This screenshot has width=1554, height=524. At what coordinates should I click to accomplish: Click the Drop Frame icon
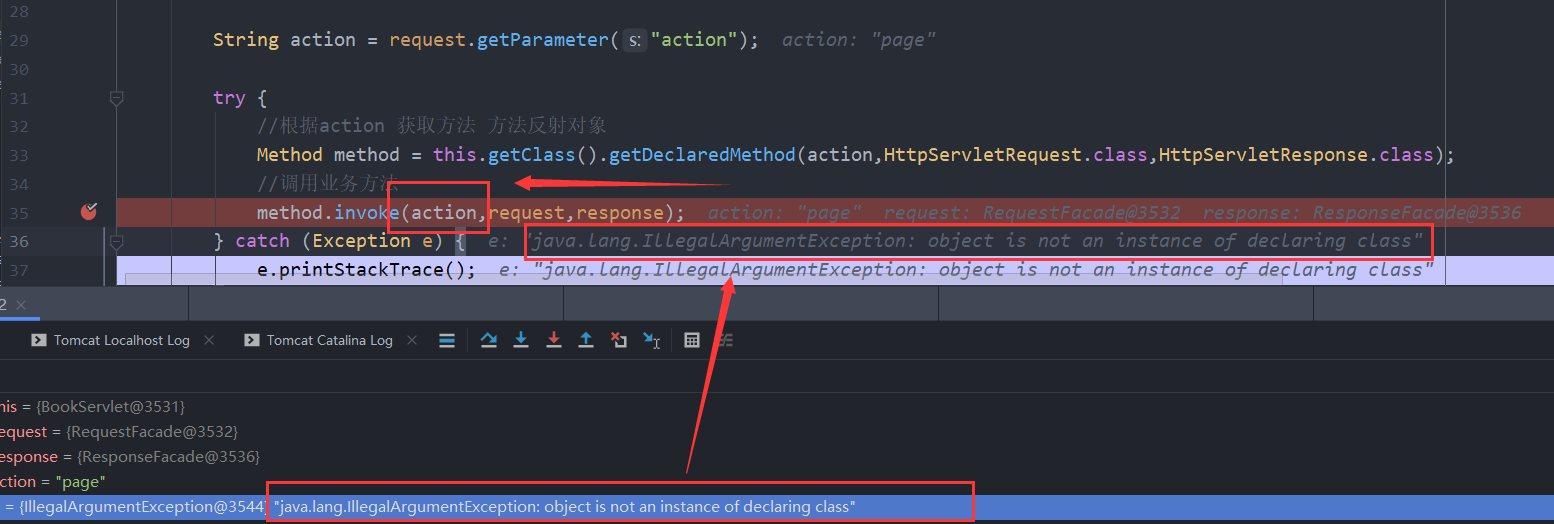tap(619, 340)
